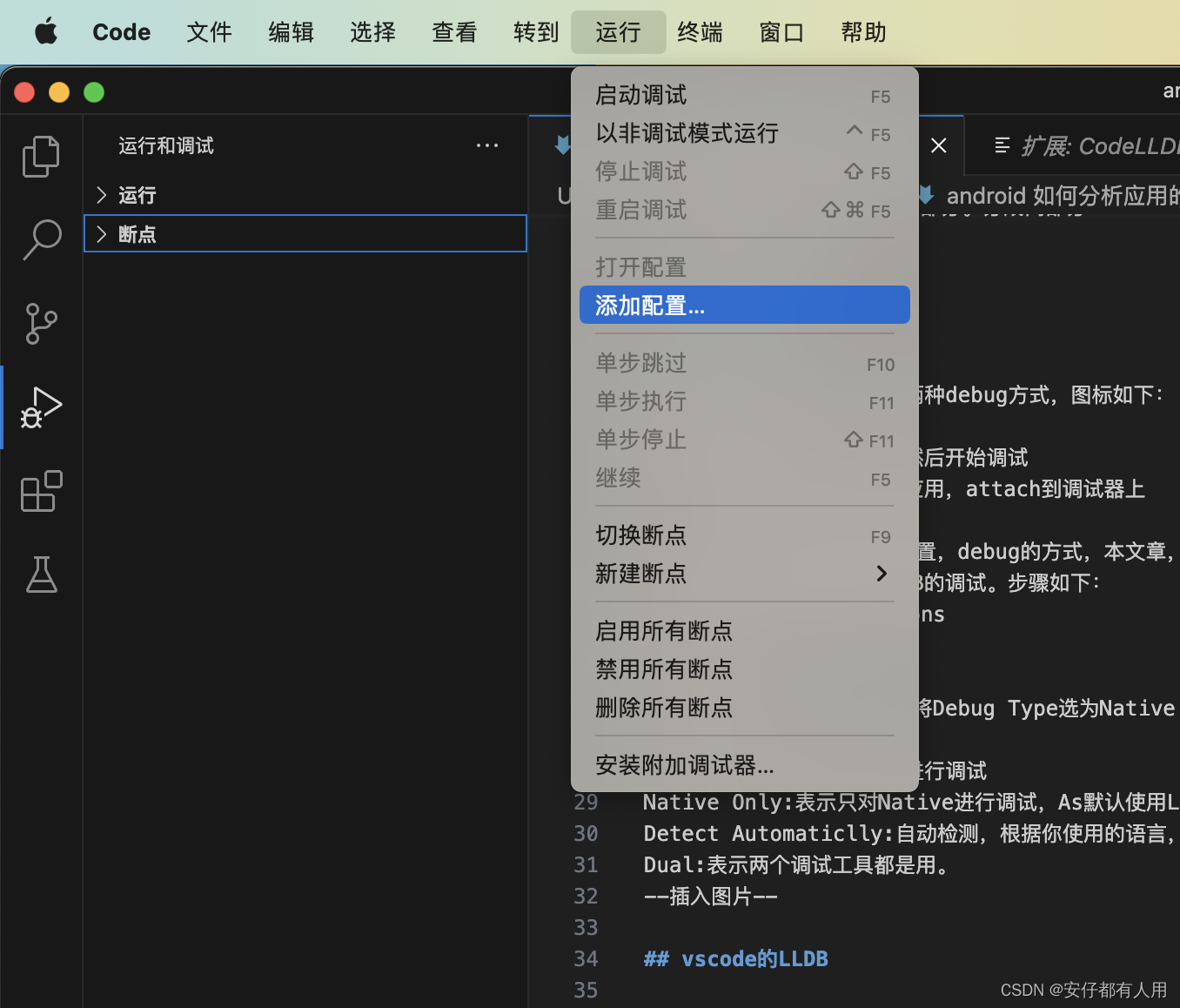Select 添加配置... menu entry
This screenshot has width=1180, height=1008.
[745, 306]
